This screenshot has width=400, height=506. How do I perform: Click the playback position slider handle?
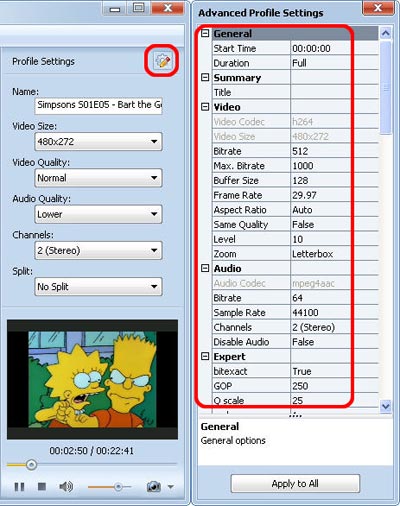(x=31, y=464)
